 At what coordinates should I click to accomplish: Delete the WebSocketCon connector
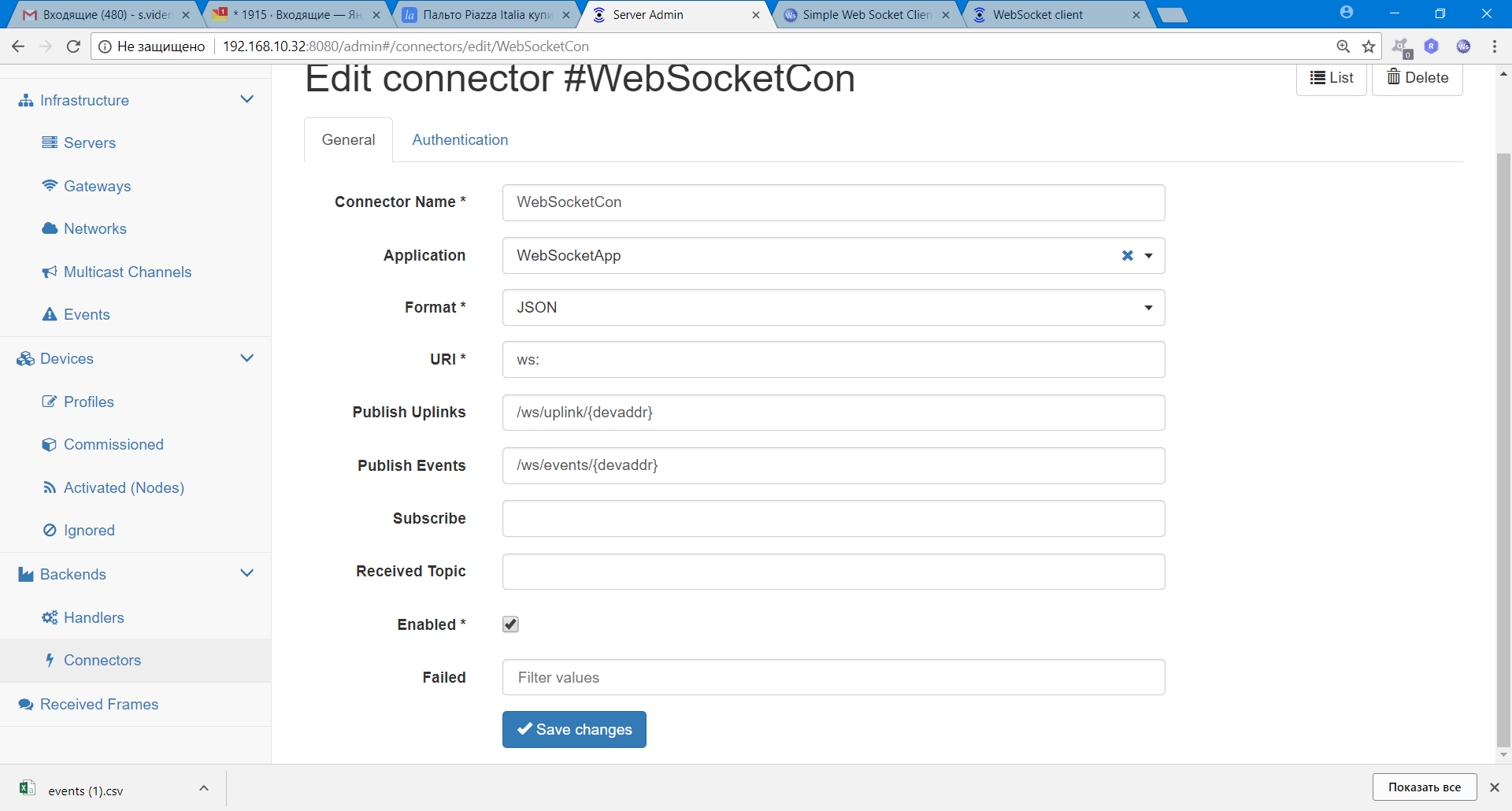point(1417,77)
